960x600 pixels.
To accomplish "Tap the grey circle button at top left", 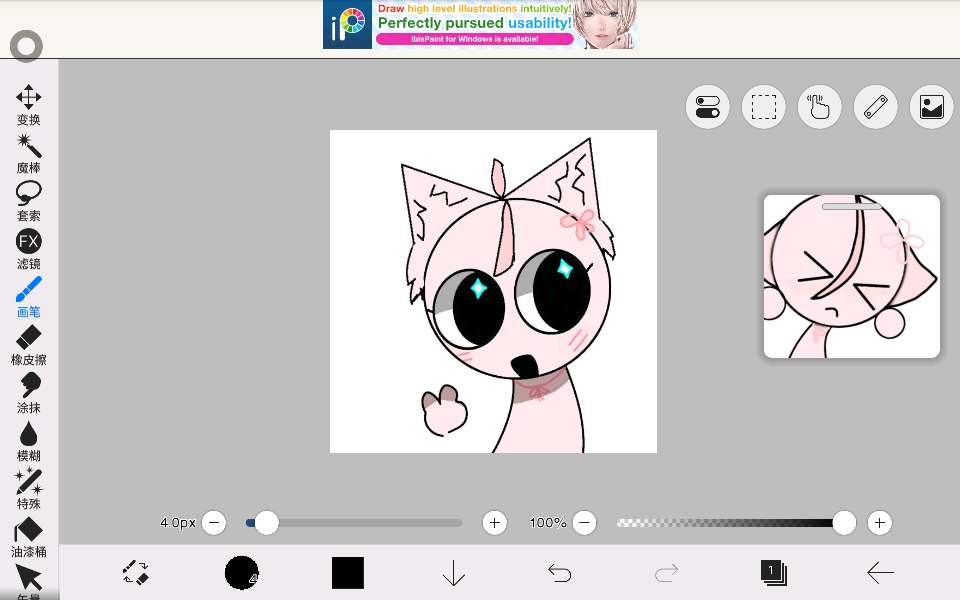I will (x=26, y=46).
